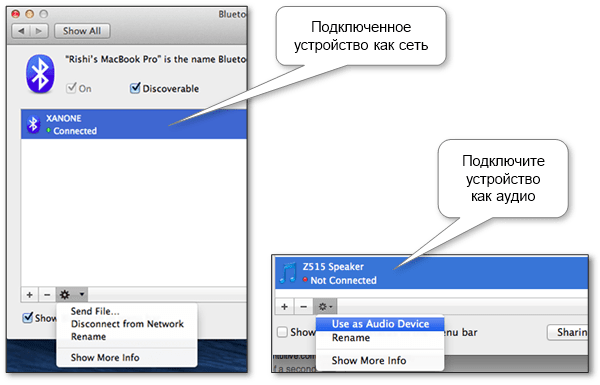The width and height of the screenshot is (600, 385).
Task: Choose Disconnect from Network
Action: (x=127, y=324)
